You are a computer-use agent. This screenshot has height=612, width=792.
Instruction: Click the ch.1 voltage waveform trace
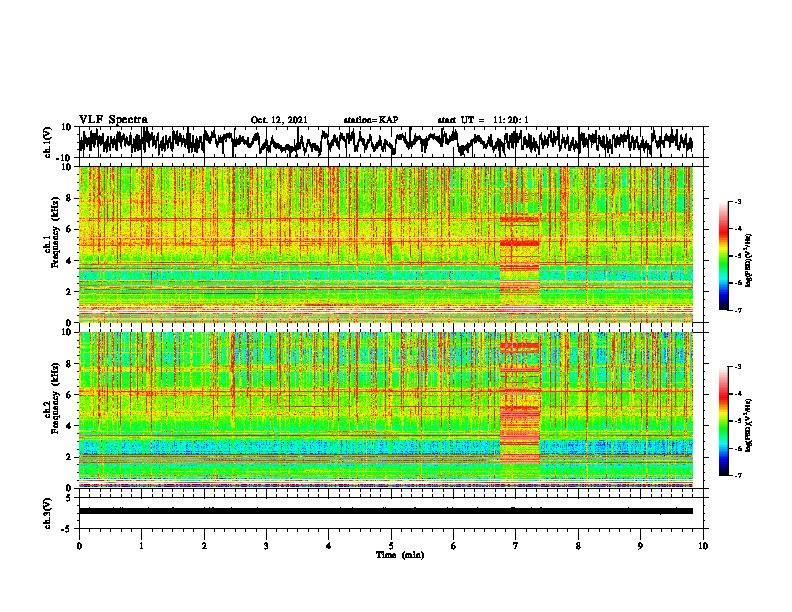coord(385,142)
